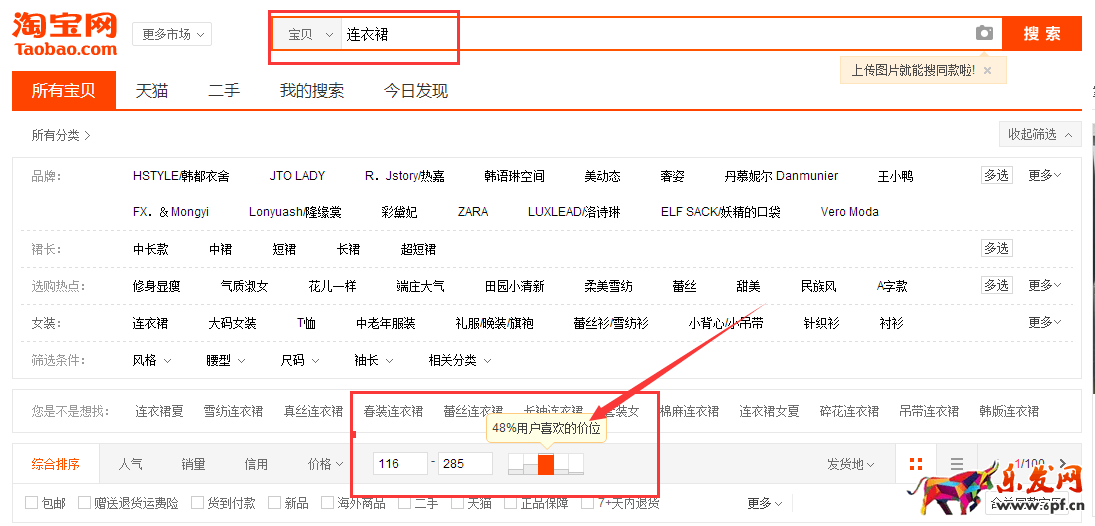The image size is (1095, 526).
Task: Click the camera image-search icon
Action: click(x=984, y=33)
